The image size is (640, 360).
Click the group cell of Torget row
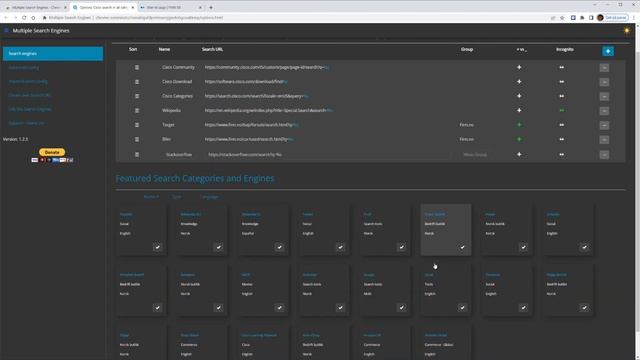pyautogui.click(x=467, y=125)
